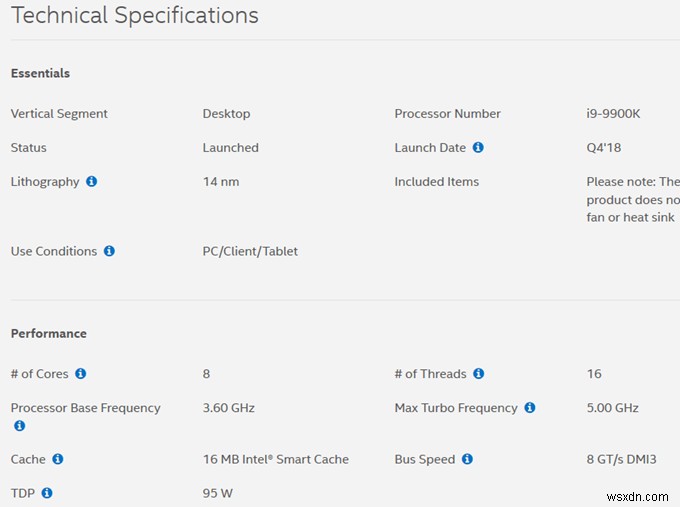Click the Bus Speed info icon
The image size is (680, 507).
(467, 460)
